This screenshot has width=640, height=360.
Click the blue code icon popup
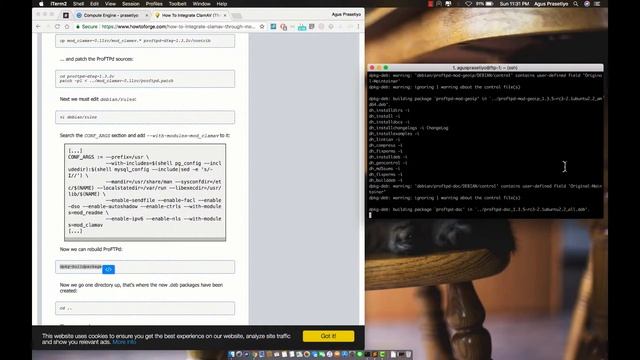coord(108,269)
